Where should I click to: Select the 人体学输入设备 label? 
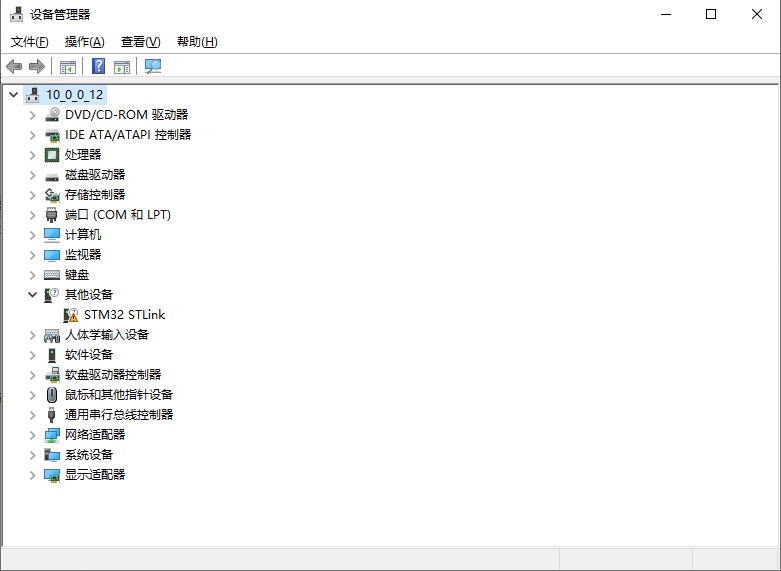click(107, 335)
